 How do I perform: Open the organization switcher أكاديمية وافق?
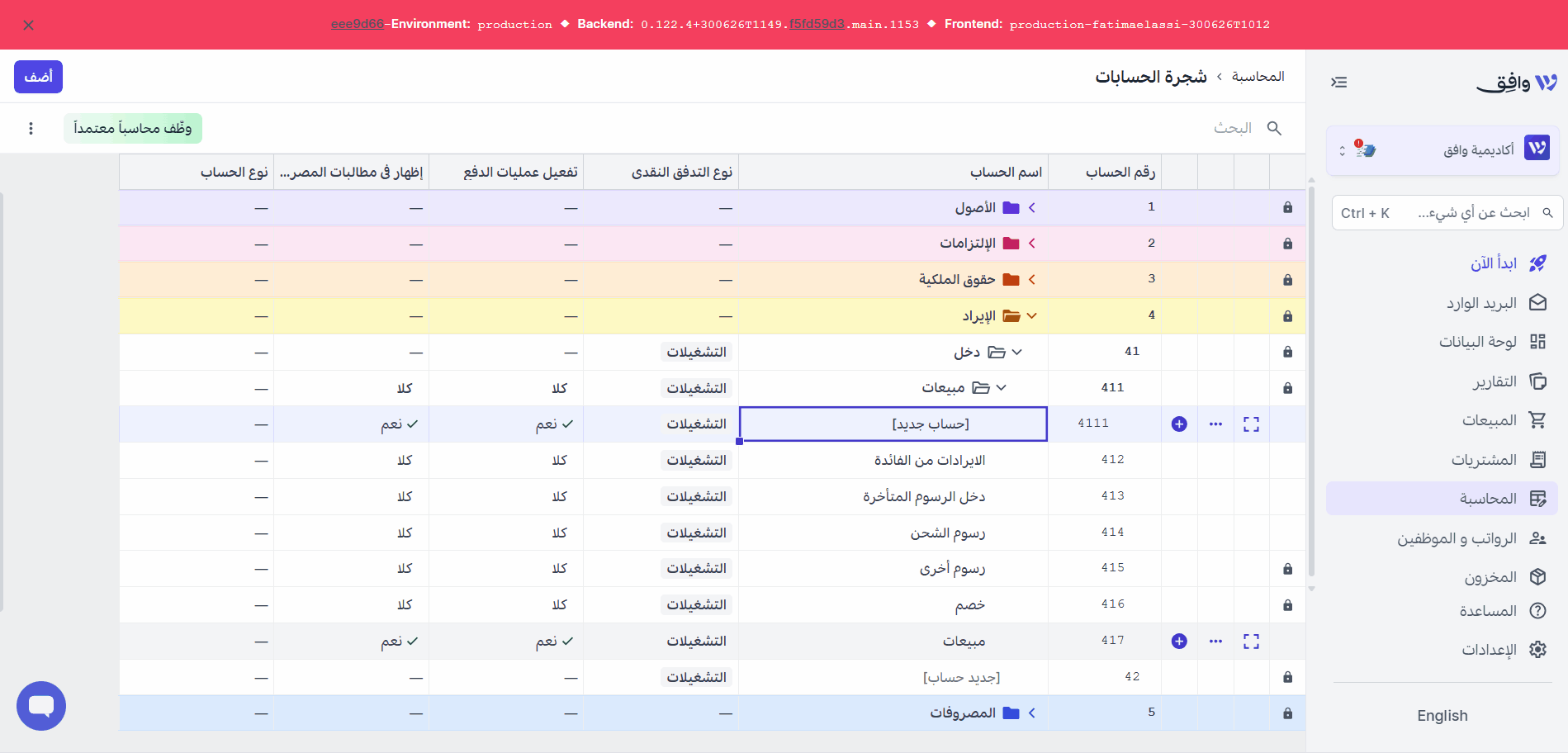pos(1442,149)
